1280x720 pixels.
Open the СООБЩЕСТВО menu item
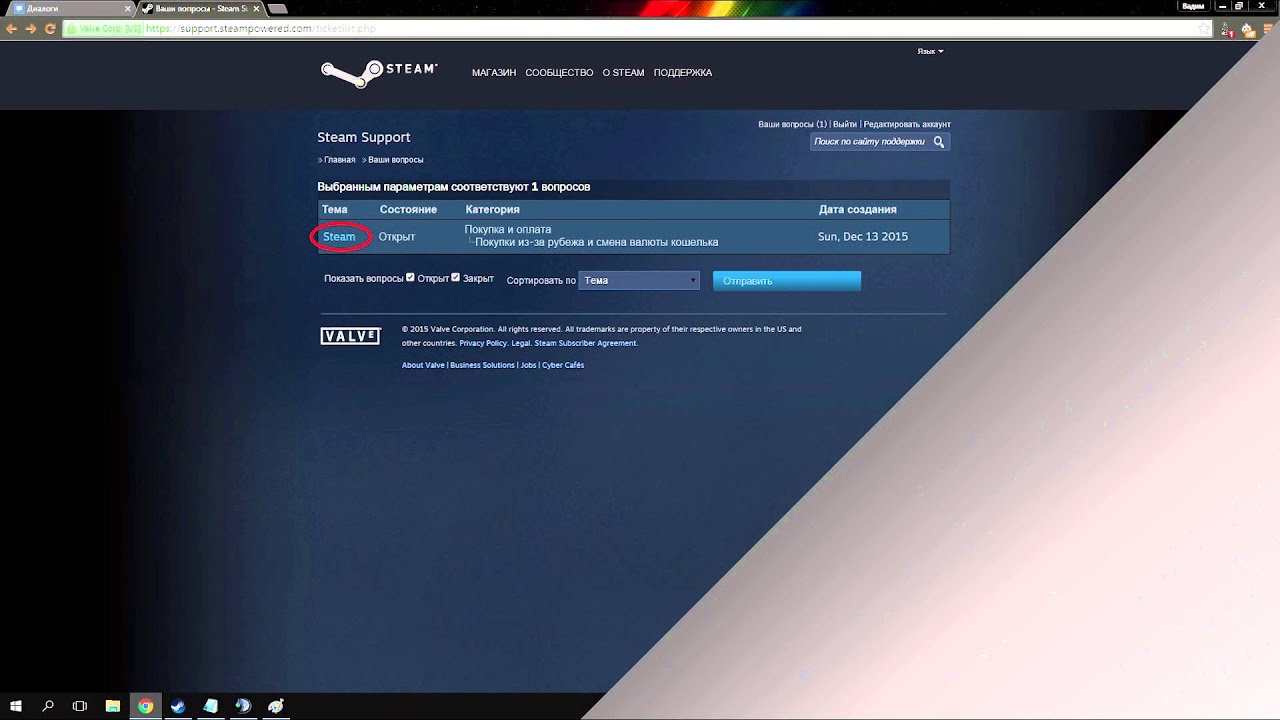559,73
